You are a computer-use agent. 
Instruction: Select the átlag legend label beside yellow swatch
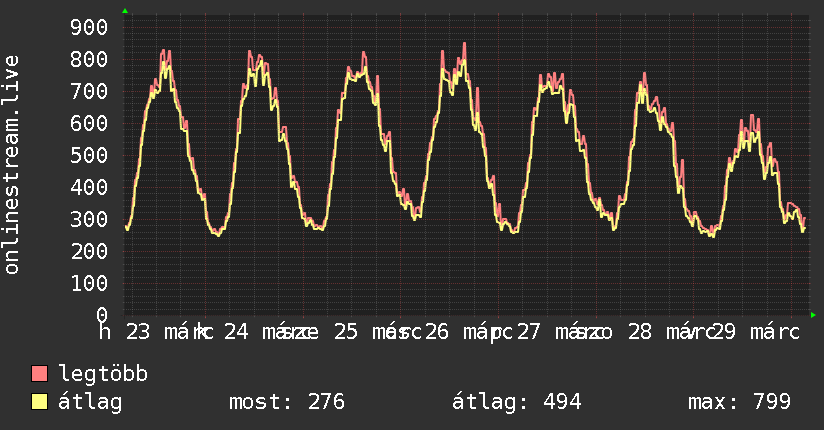pyautogui.click(x=90, y=402)
